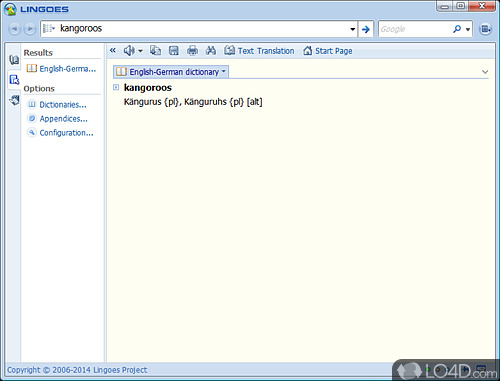
Task: Collapse the side panel with double-arrow
Action: tap(113, 50)
